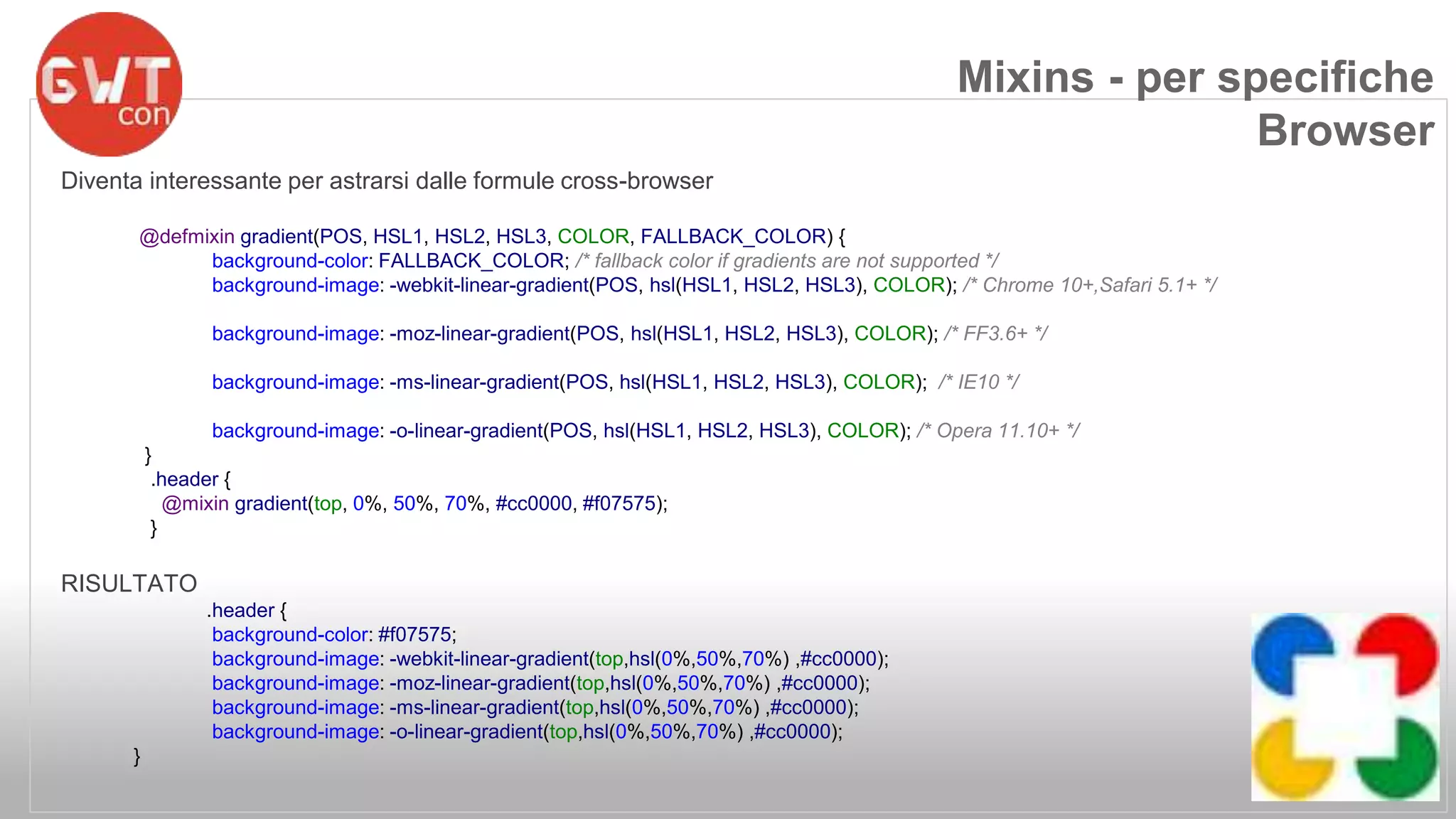Click the purple @defmixin keyword
The image size is (1456, 819).
click(187, 236)
